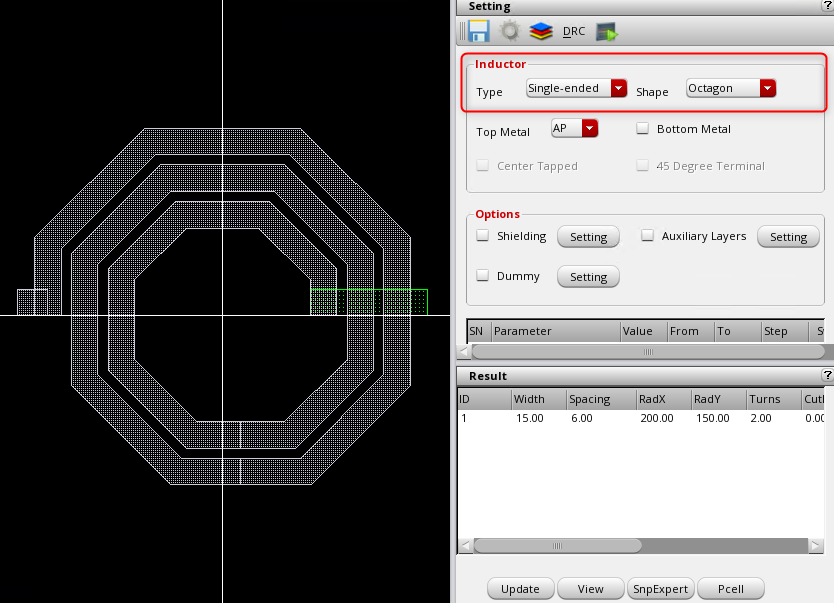Image resolution: width=834 pixels, height=603 pixels.
Task: Click the colored layers stack icon
Action: (x=541, y=31)
